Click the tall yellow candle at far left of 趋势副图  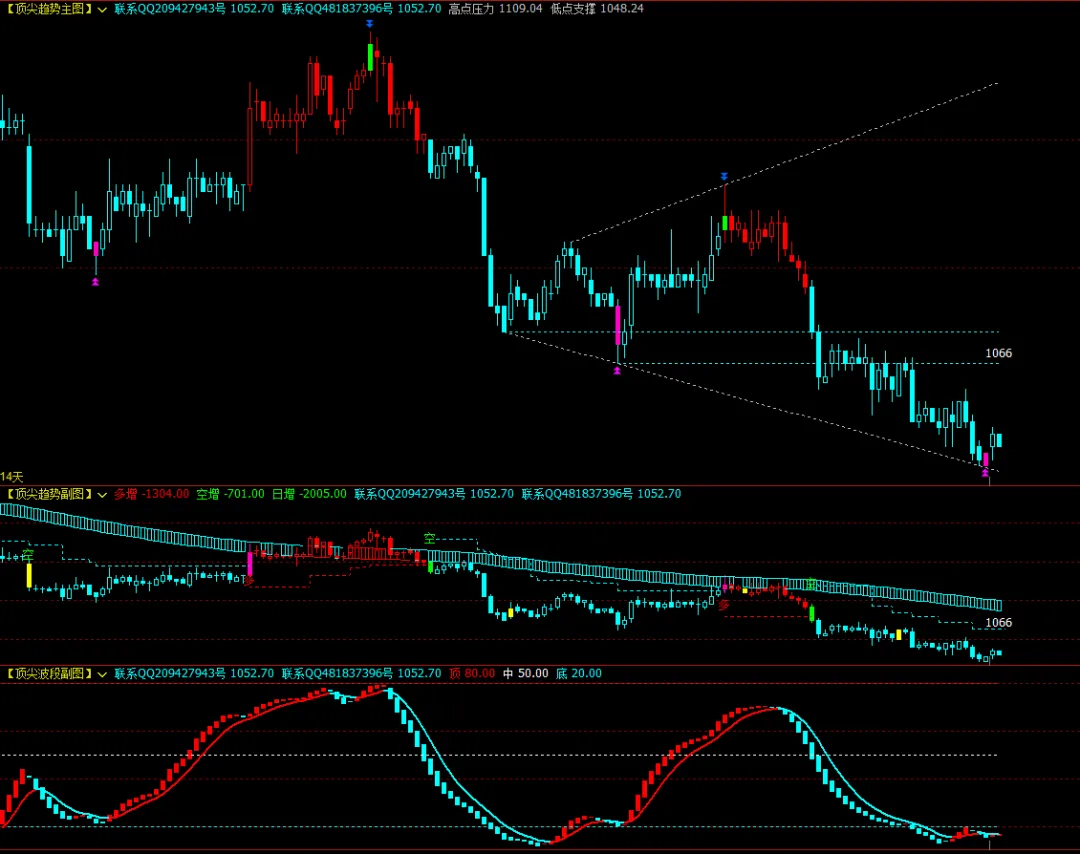coord(29,576)
